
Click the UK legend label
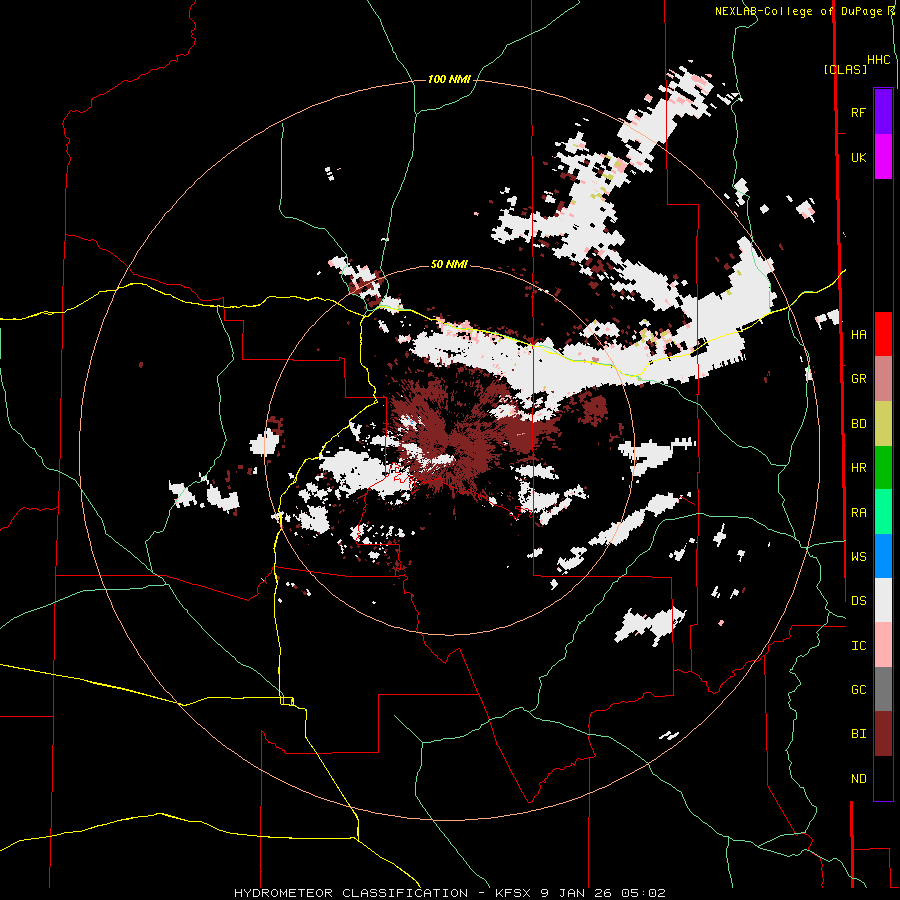858,157
